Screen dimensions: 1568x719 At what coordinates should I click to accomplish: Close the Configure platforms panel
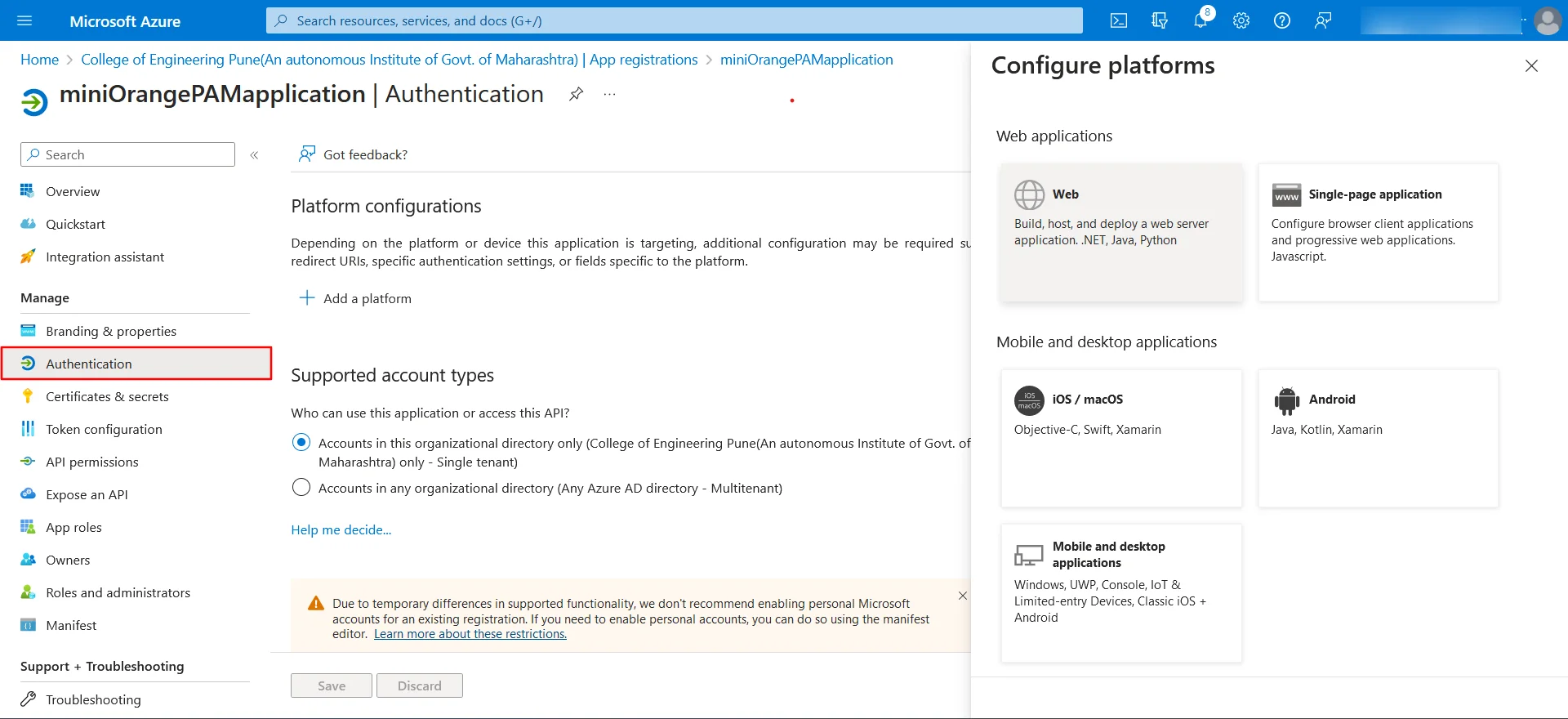tap(1531, 65)
